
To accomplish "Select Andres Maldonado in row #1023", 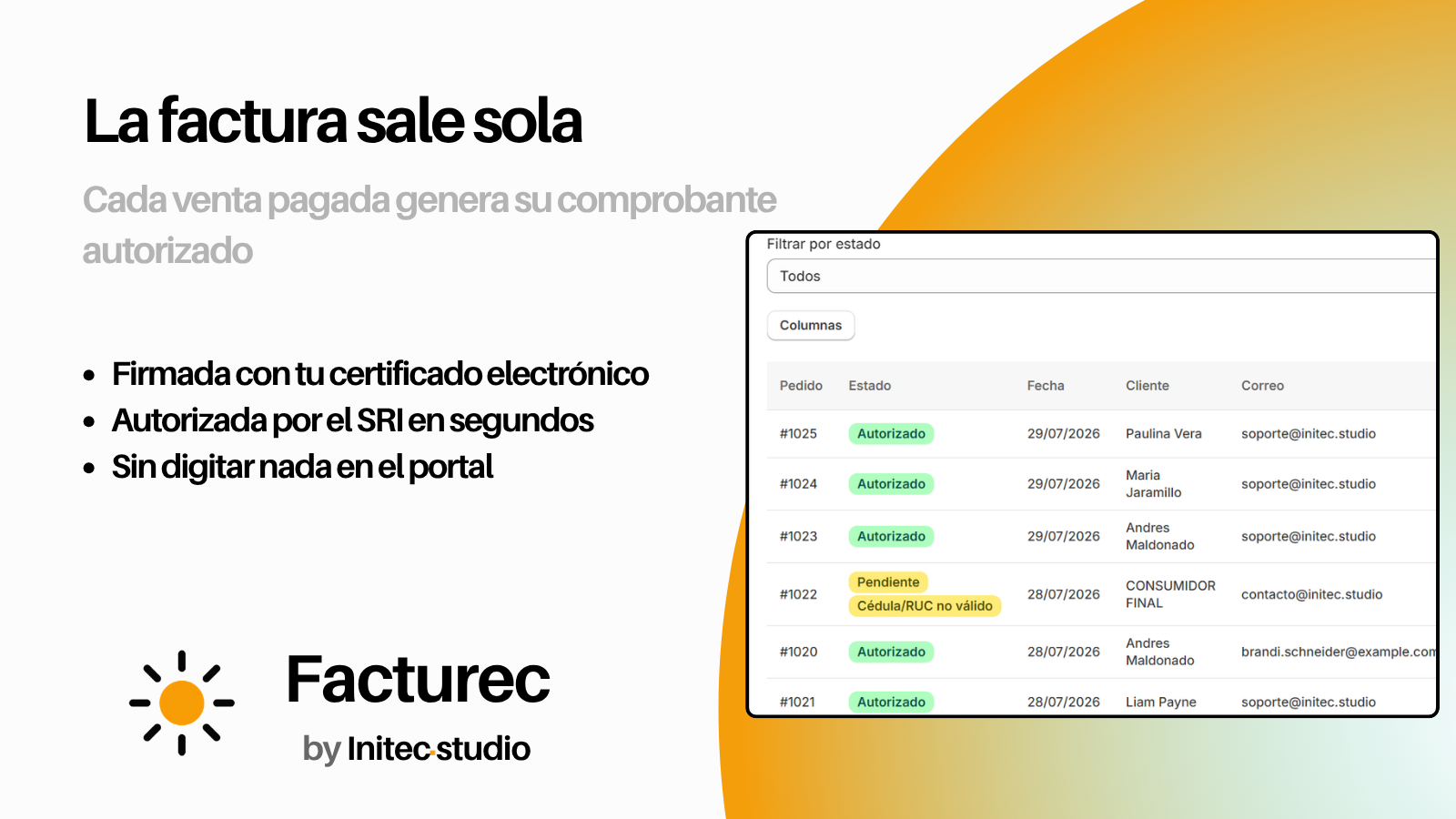I will [x=1160, y=537].
